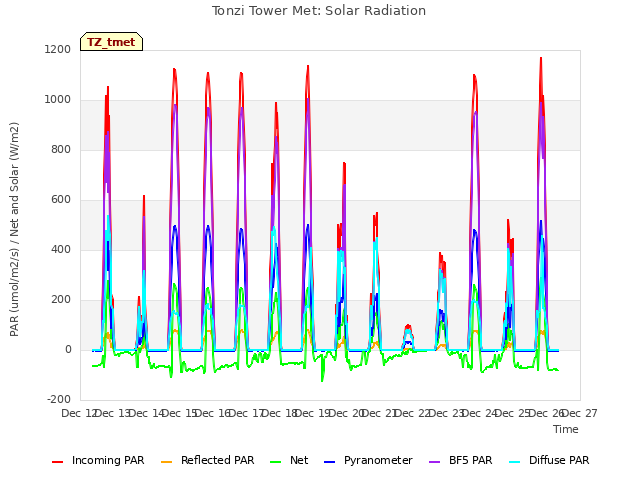The height and width of the screenshot is (480, 640).
Task: Click the 1200 y-axis tick value
Action: [58, 49]
